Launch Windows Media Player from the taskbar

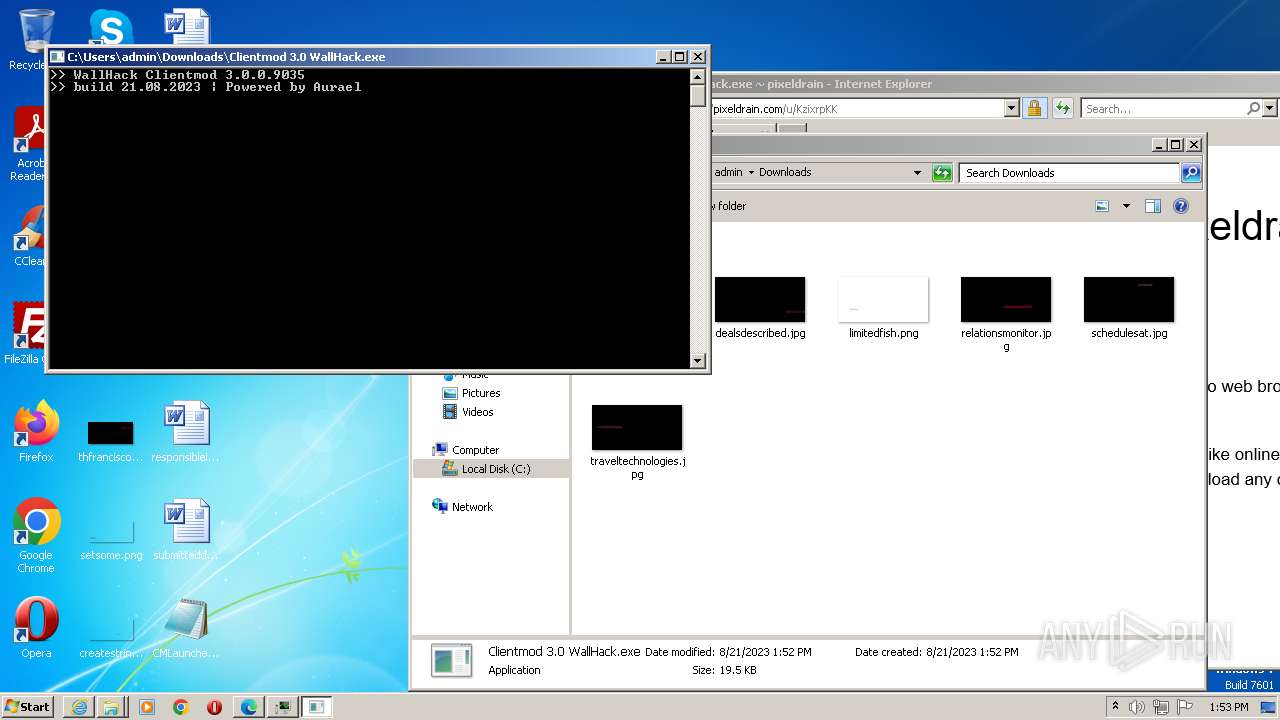pyautogui.click(x=146, y=707)
